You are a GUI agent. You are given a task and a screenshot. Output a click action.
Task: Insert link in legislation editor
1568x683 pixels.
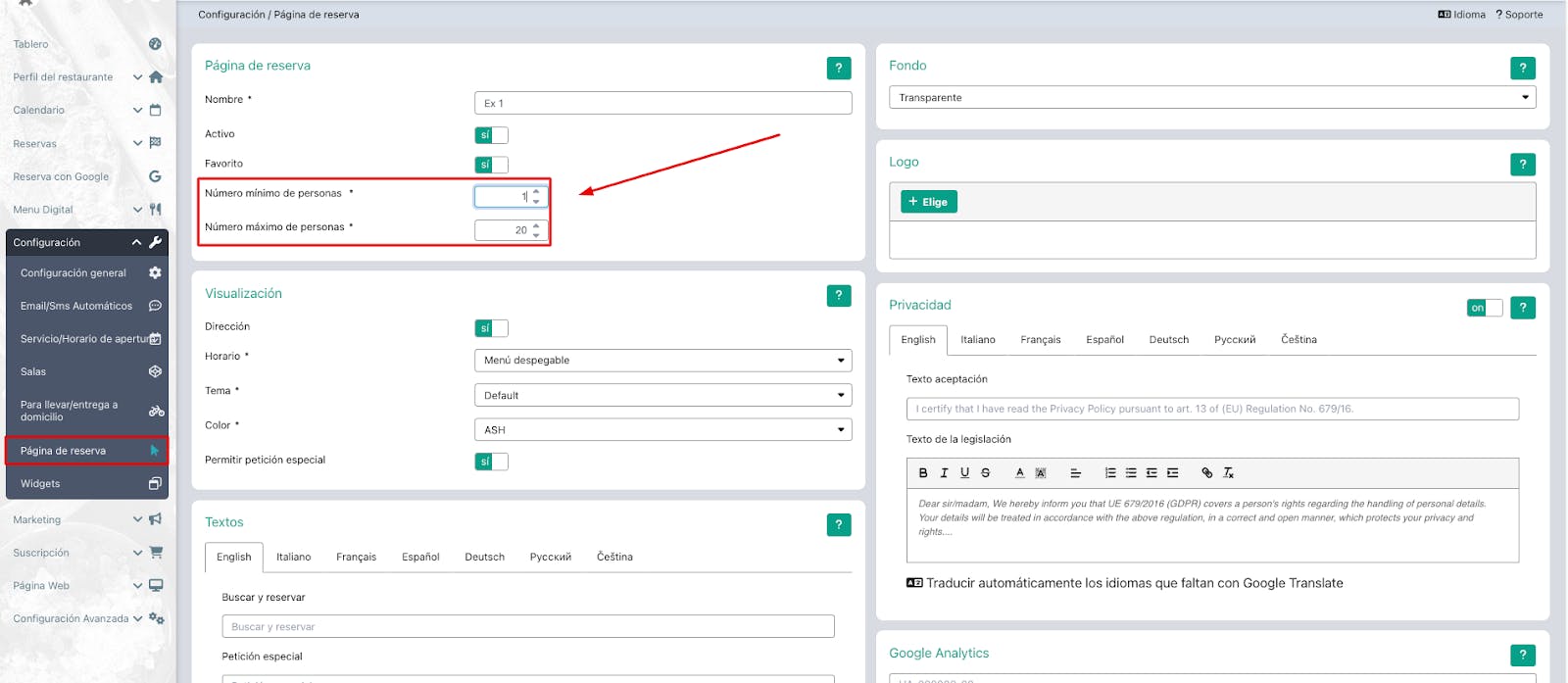(1207, 473)
